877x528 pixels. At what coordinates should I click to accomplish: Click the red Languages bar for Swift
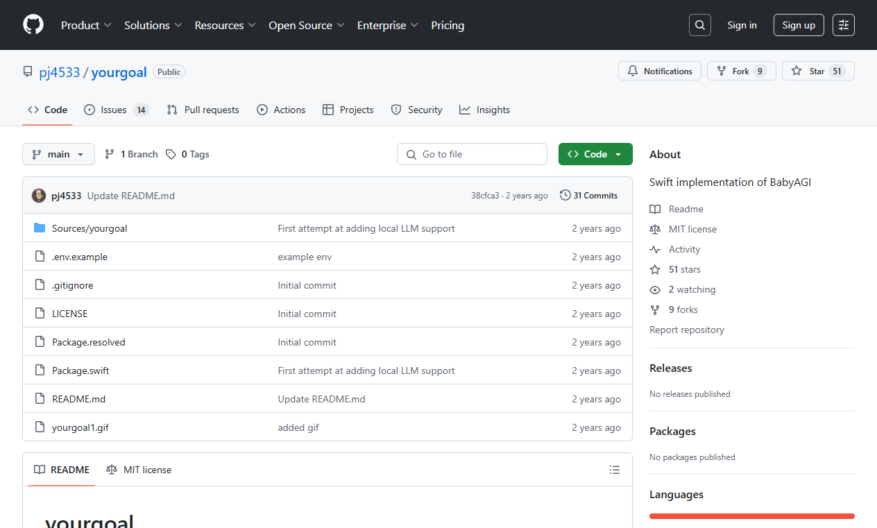pyautogui.click(x=752, y=516)
